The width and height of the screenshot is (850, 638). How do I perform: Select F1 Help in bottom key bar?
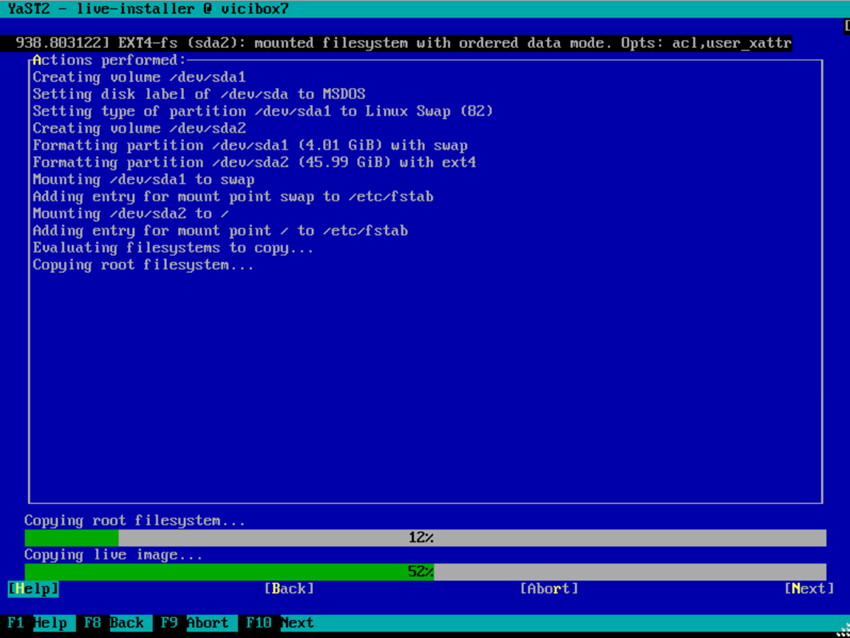[38, 622]
